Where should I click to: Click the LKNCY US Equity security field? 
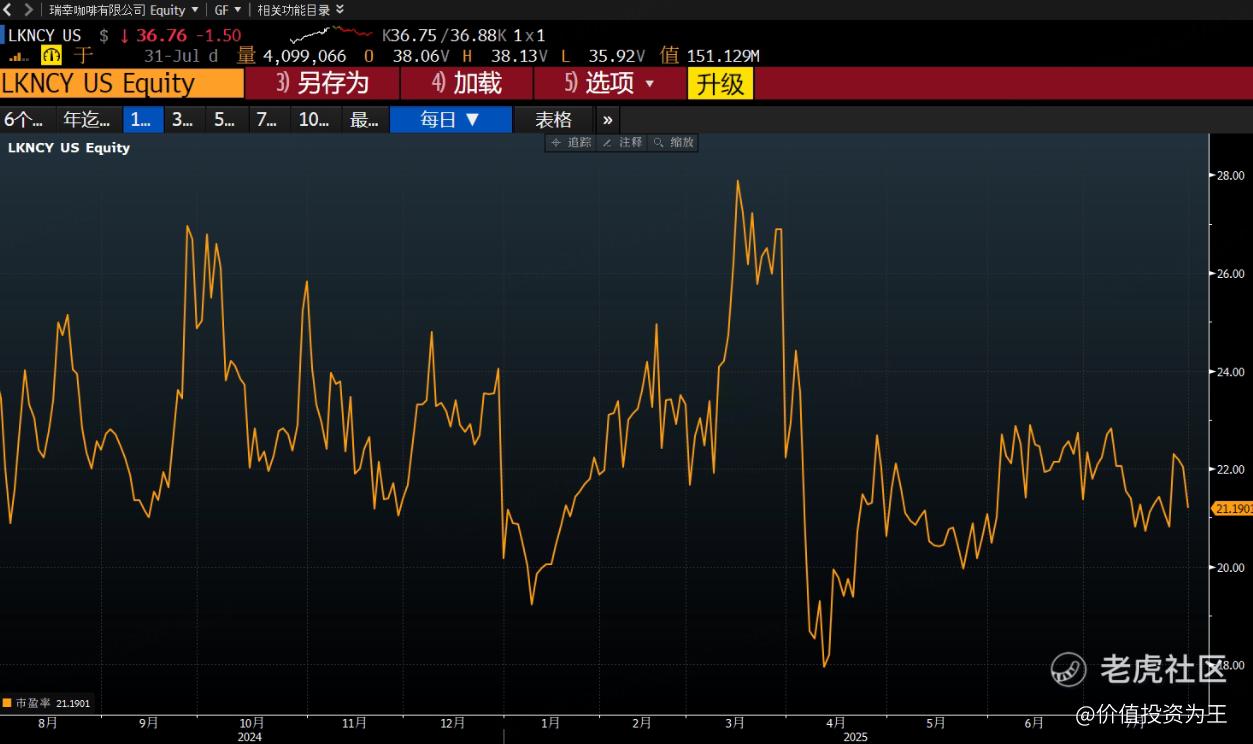click(122, 83)
